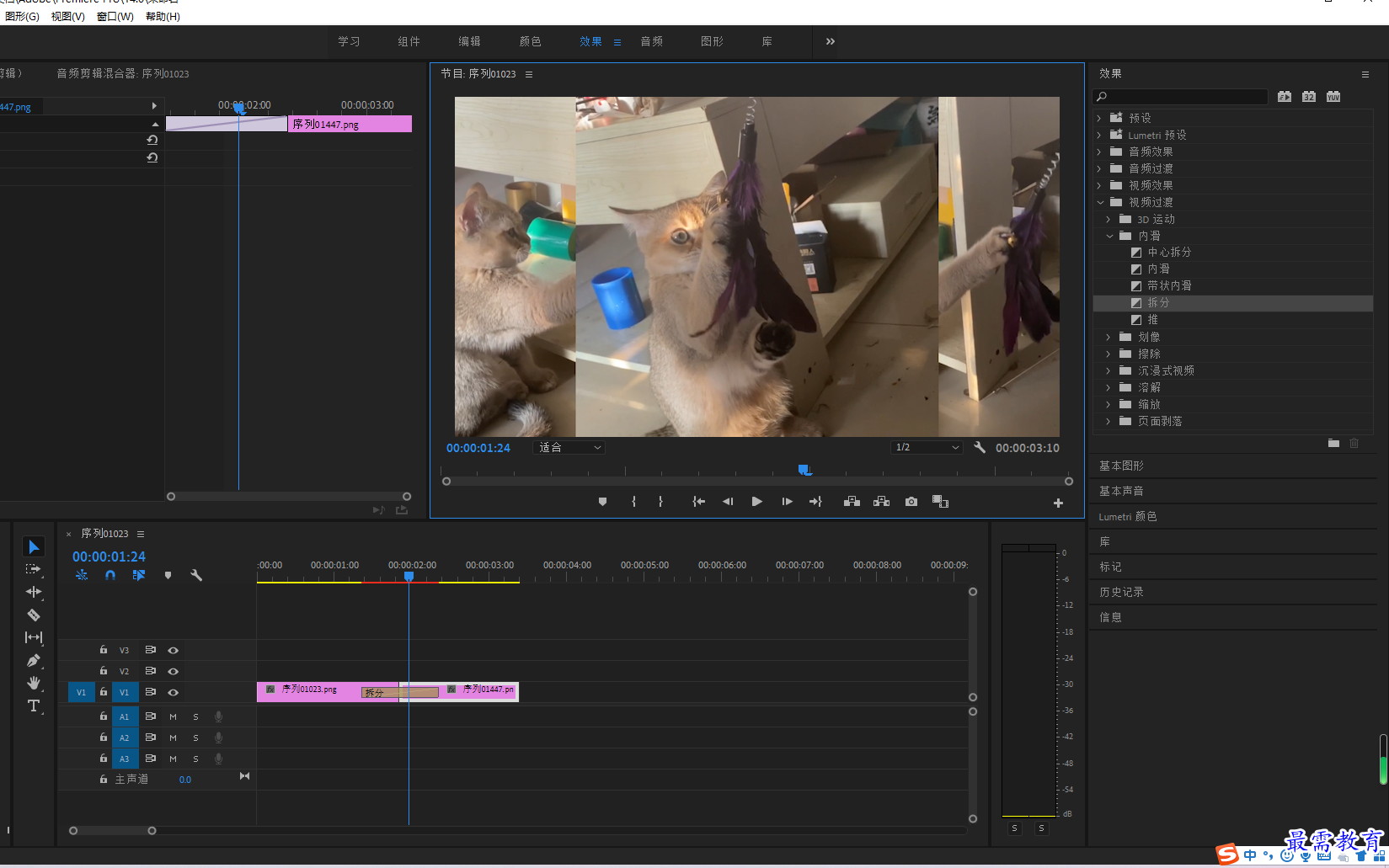The height and width of the screenshot is (868, 1389).
Task: Open comparison view icon
Action: 940,502
